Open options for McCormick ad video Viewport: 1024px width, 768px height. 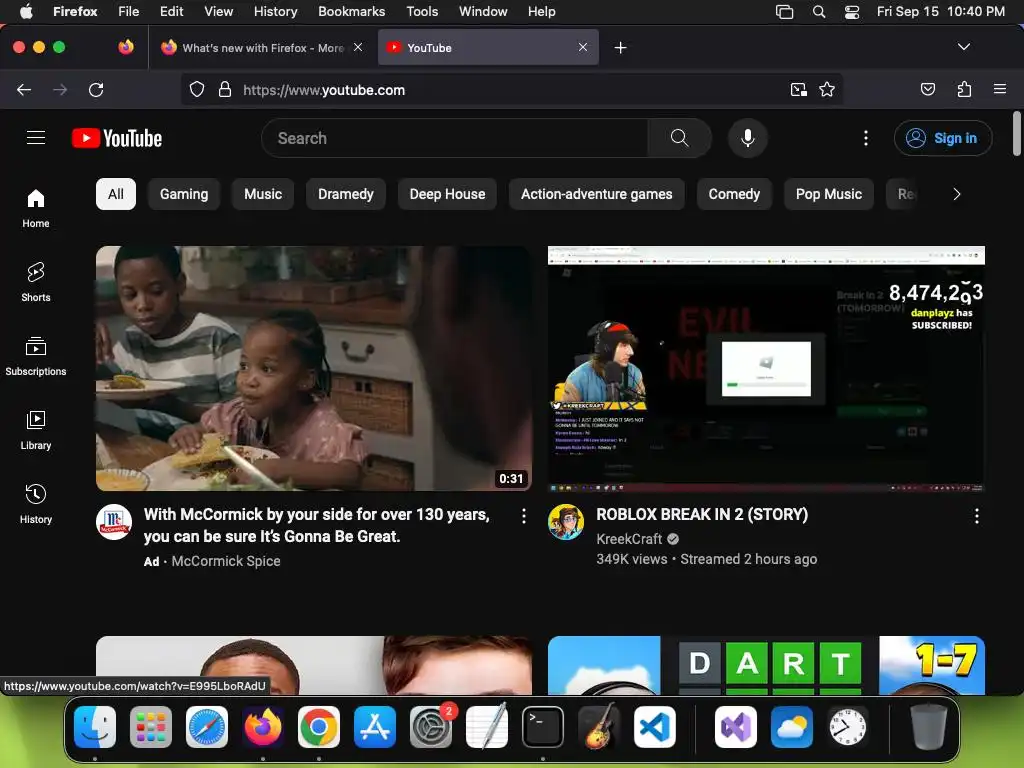point(524,517)
